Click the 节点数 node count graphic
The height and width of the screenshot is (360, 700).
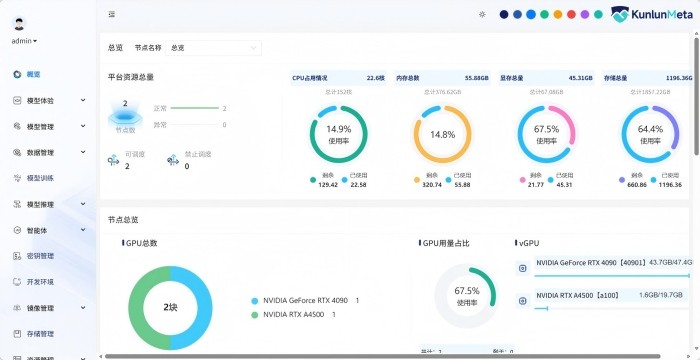pos(125,117)
